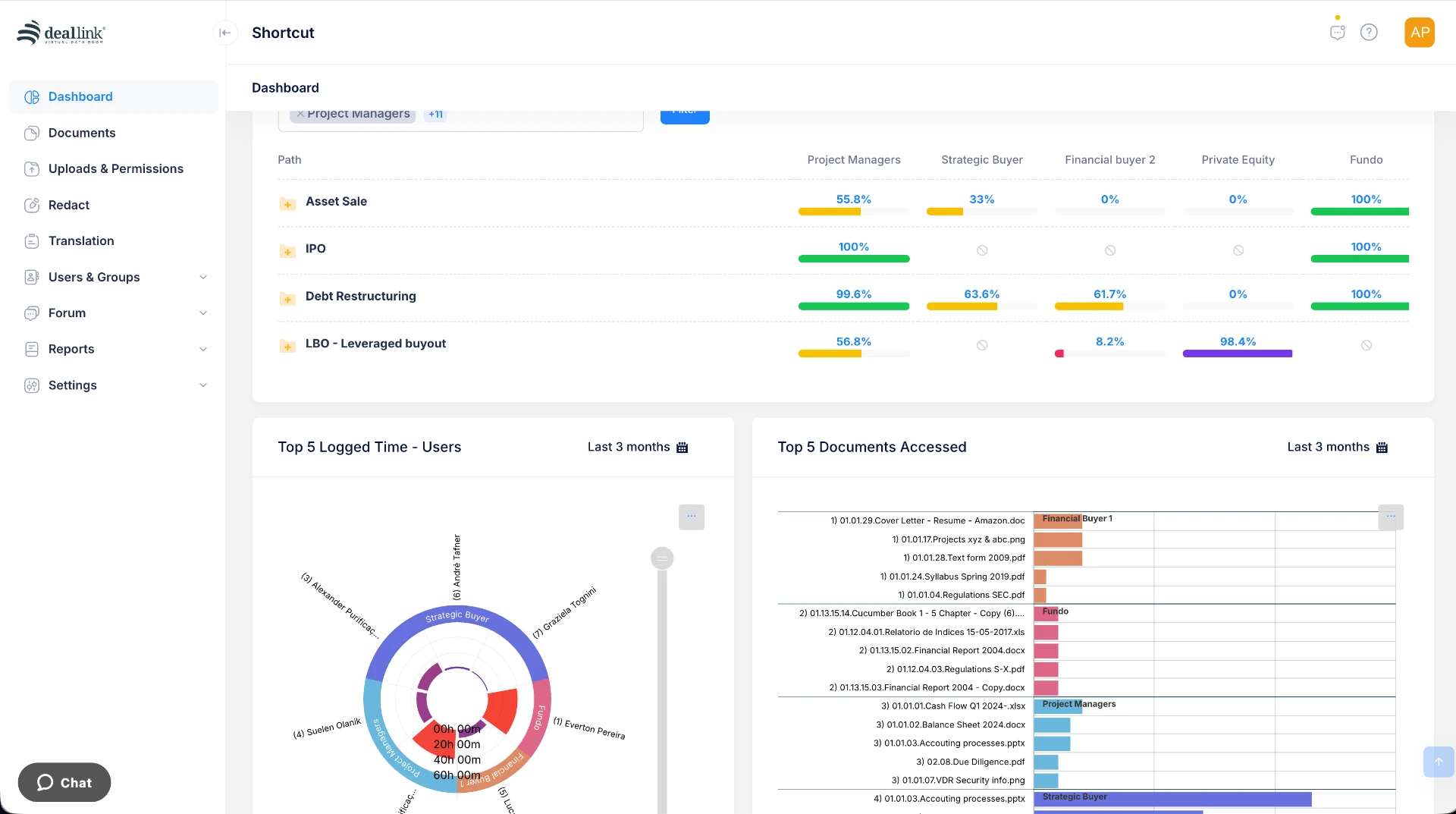Open the AP user avatar menu
This screenshot has height=814, width=1456.
click(x=1420, y=33)
